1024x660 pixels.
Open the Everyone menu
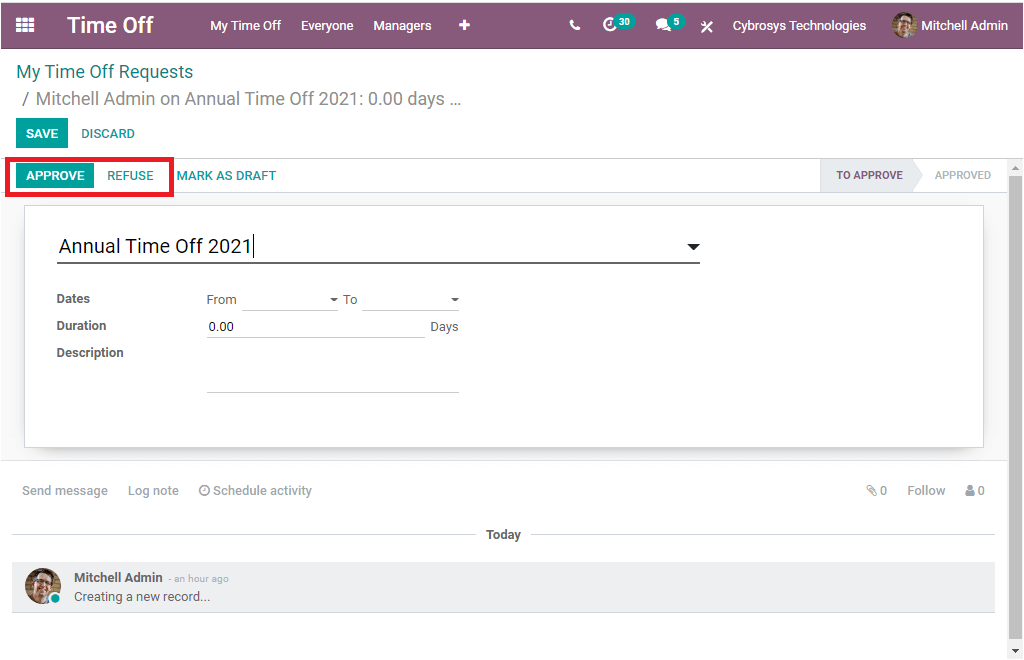point(327,25)
